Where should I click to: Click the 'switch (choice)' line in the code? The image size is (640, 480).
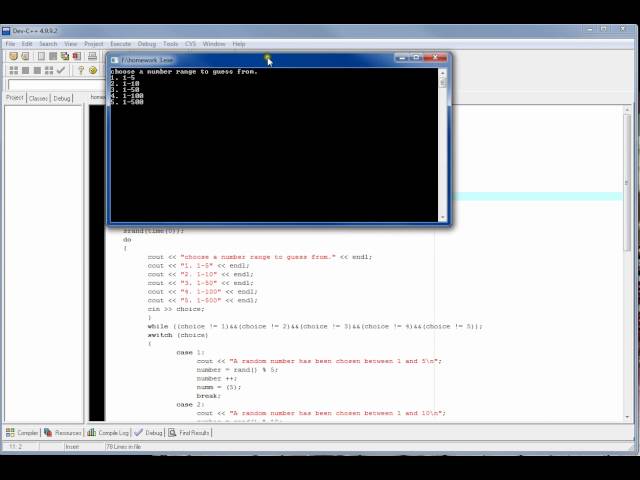pos(178,335)
